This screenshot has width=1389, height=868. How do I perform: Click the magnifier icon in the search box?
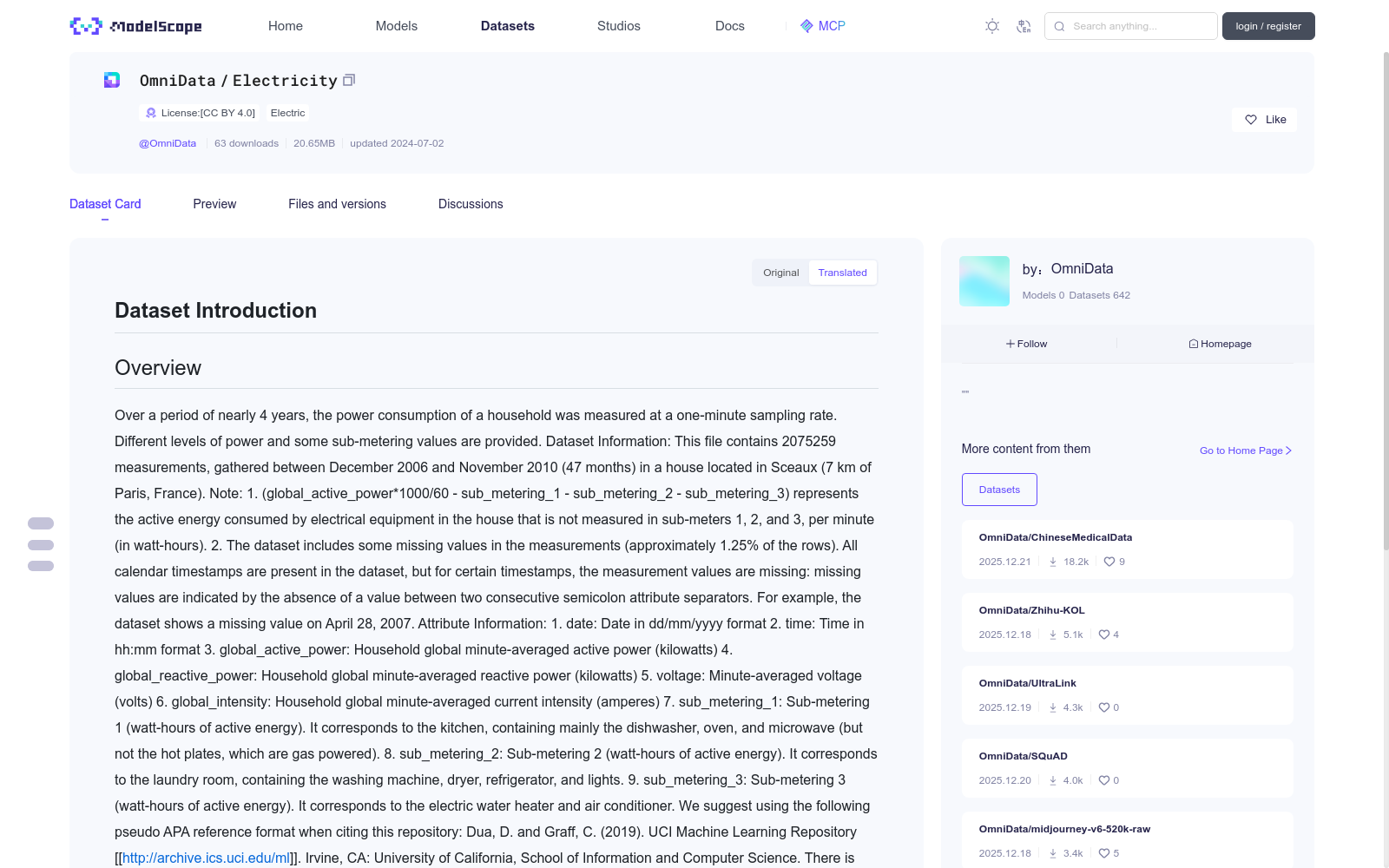click(1059, 26)
